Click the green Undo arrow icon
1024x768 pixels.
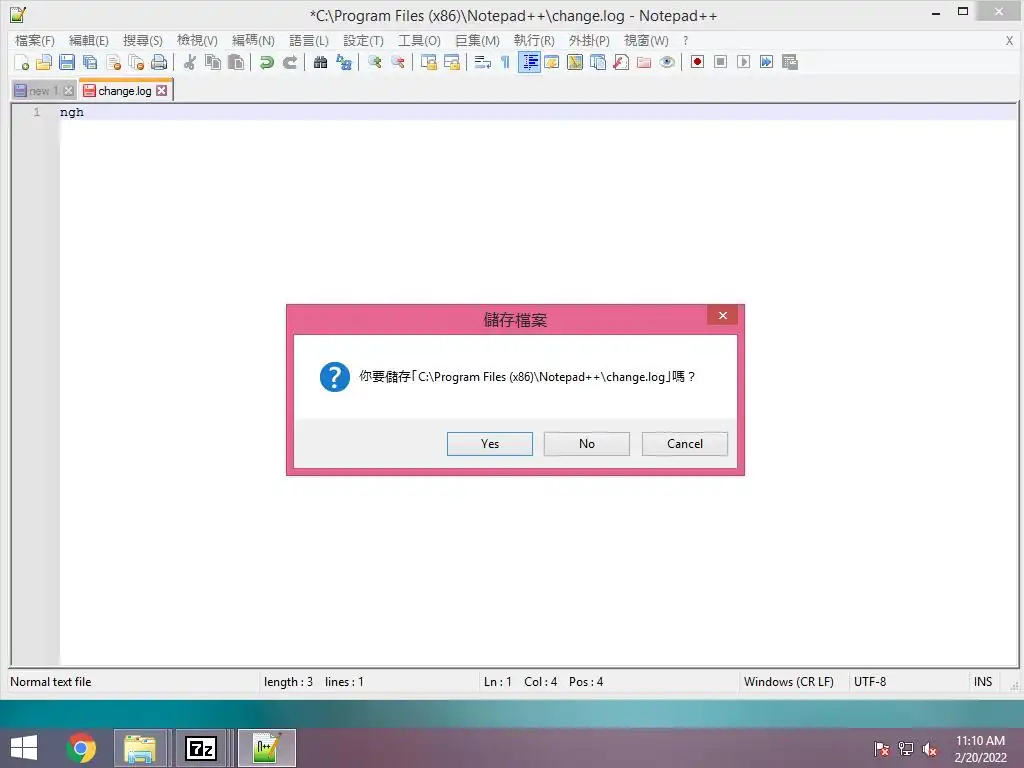(266, 62)
